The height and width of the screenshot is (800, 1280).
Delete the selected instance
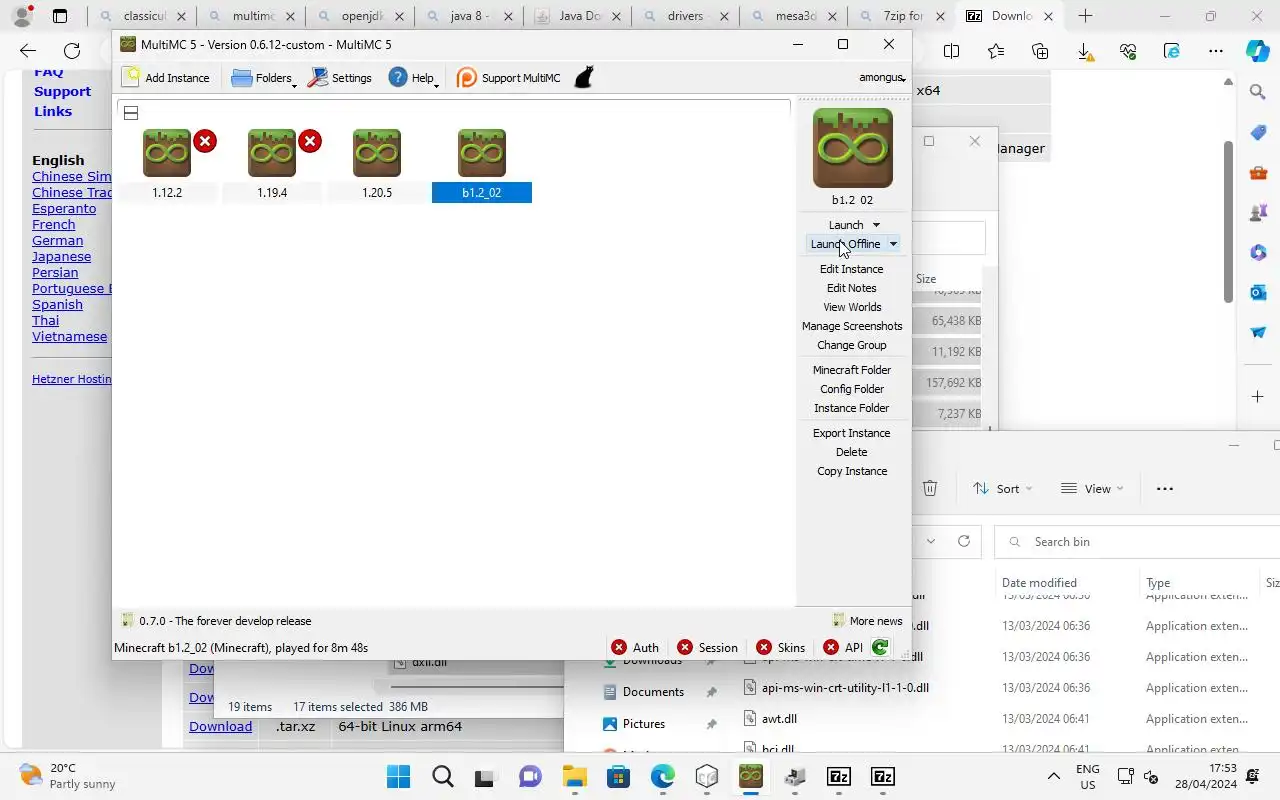(x=852, y=452)
